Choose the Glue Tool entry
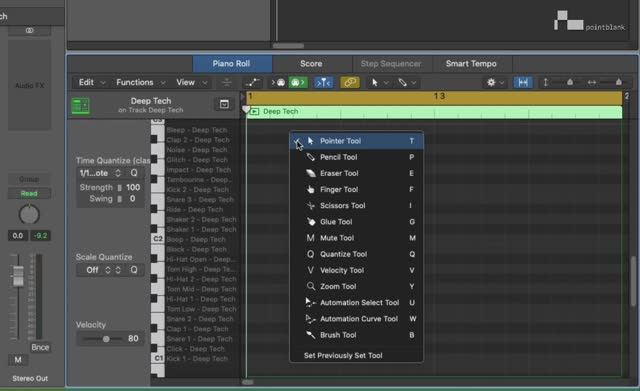This screenshot has height=391, width=640. coord(356,222)
